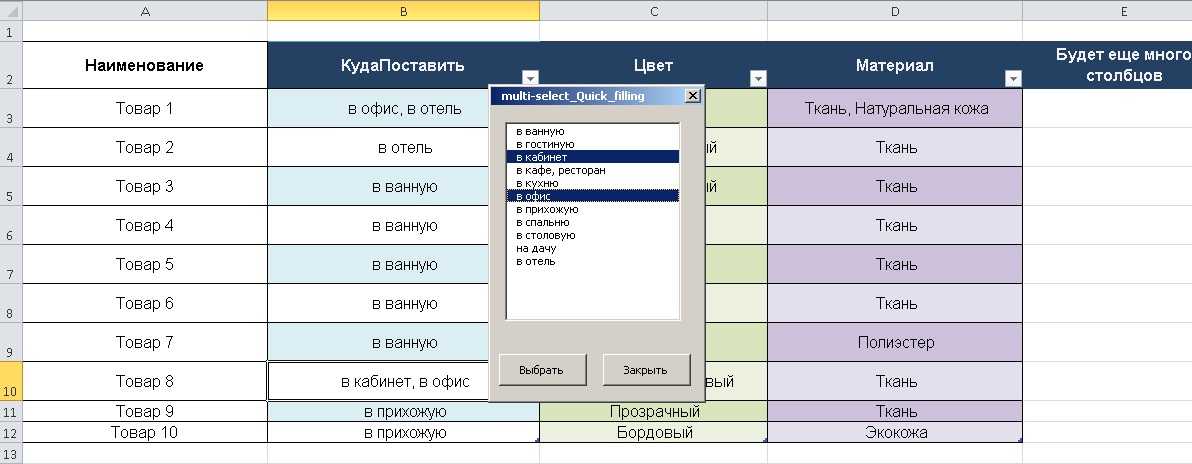Select 'в прихожую' in the listbox

click(x=592, y=209)
